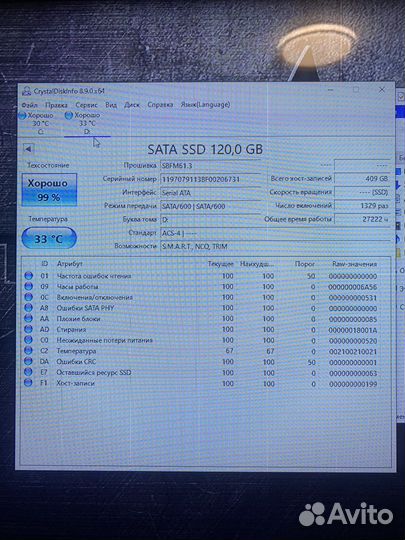Screen dimensions: 405x540
Task: Click the ID column header
Action: (44, 263)
